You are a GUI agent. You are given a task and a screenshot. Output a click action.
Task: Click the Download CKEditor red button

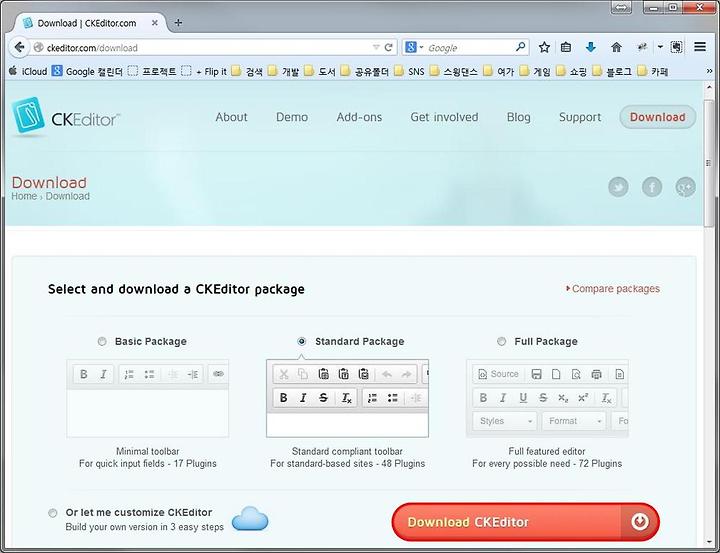click(525, 522)
